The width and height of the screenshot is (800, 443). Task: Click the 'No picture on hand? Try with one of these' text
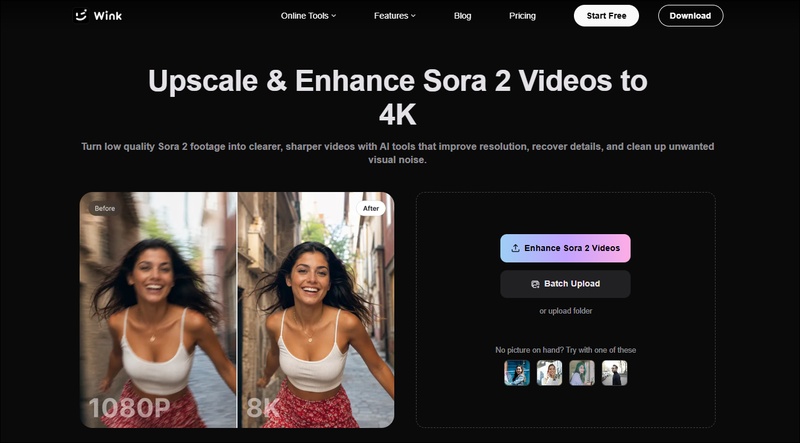(565, 350)
